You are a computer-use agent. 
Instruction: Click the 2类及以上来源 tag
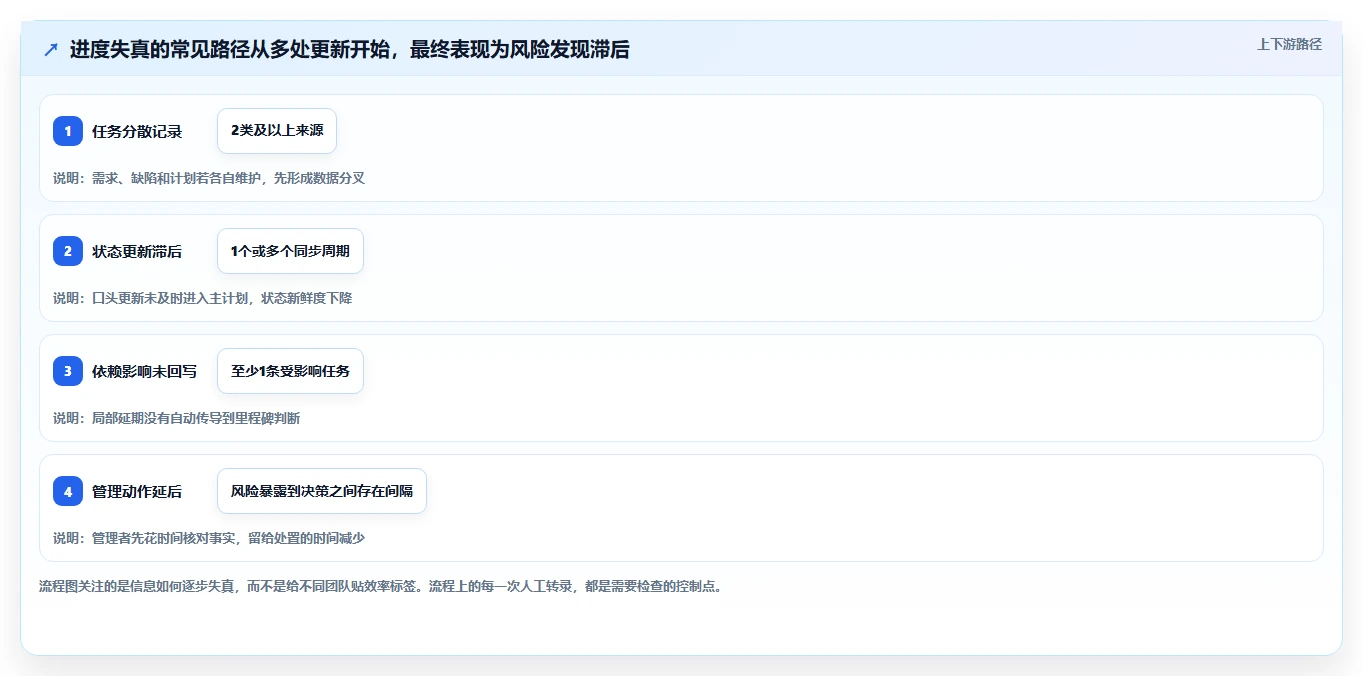tap(277, 131)
